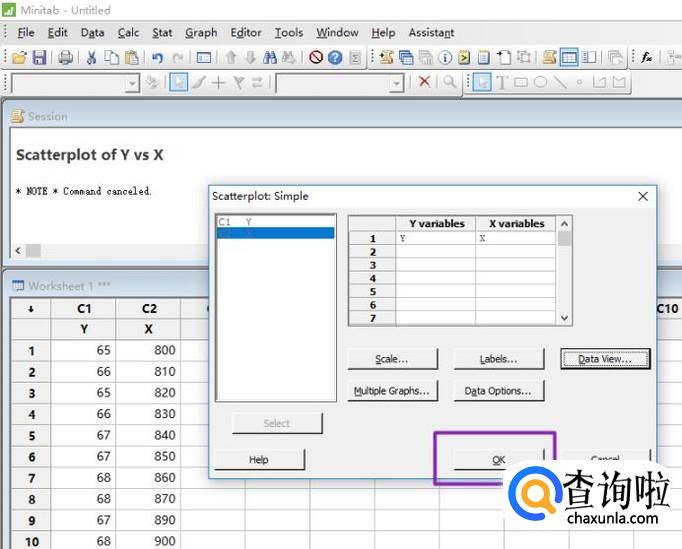682x549 pixels.
Task: Open the Graph menu
Action: (201, 33)
